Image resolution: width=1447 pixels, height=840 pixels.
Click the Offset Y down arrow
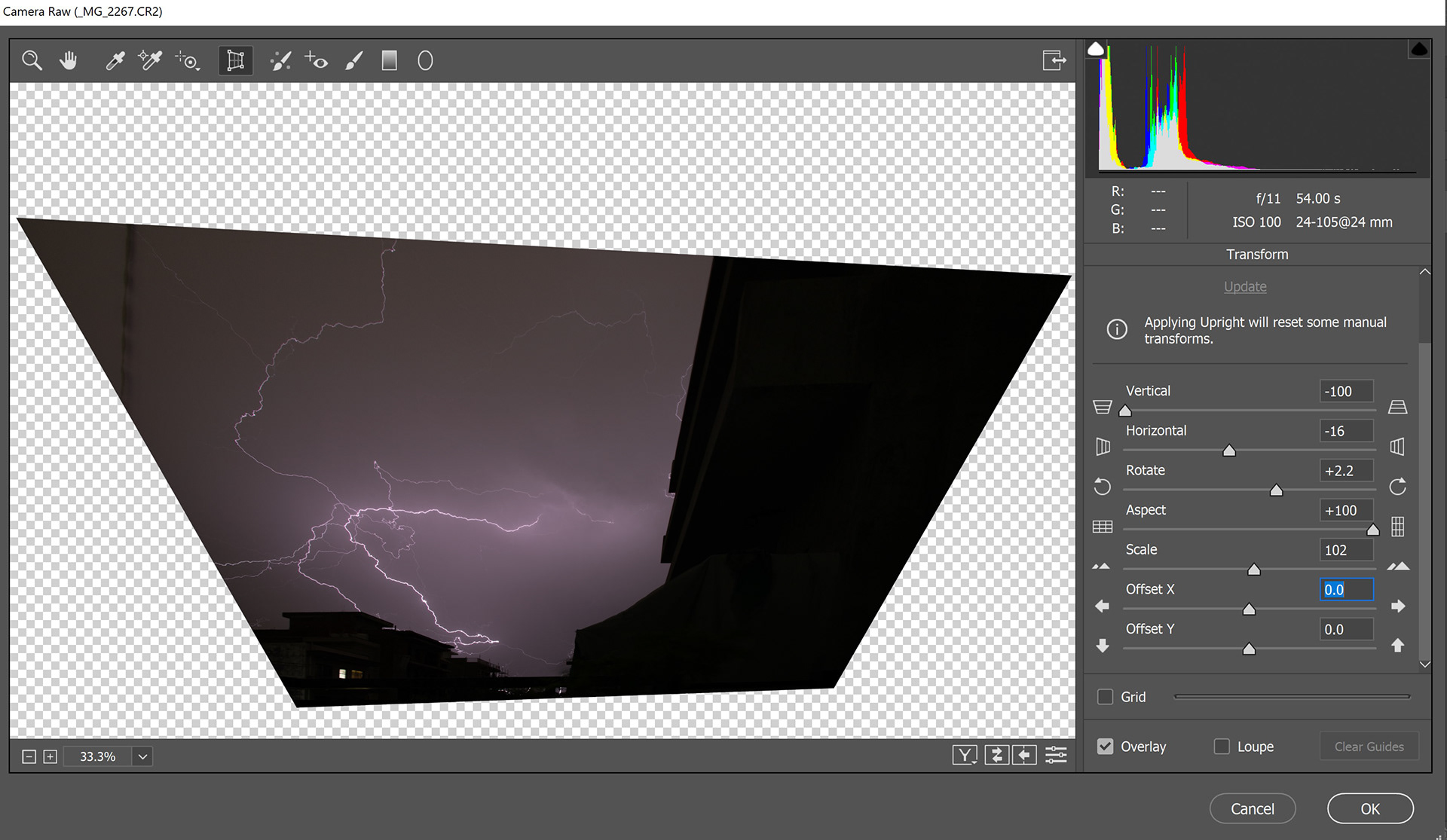pos(1103,646)
